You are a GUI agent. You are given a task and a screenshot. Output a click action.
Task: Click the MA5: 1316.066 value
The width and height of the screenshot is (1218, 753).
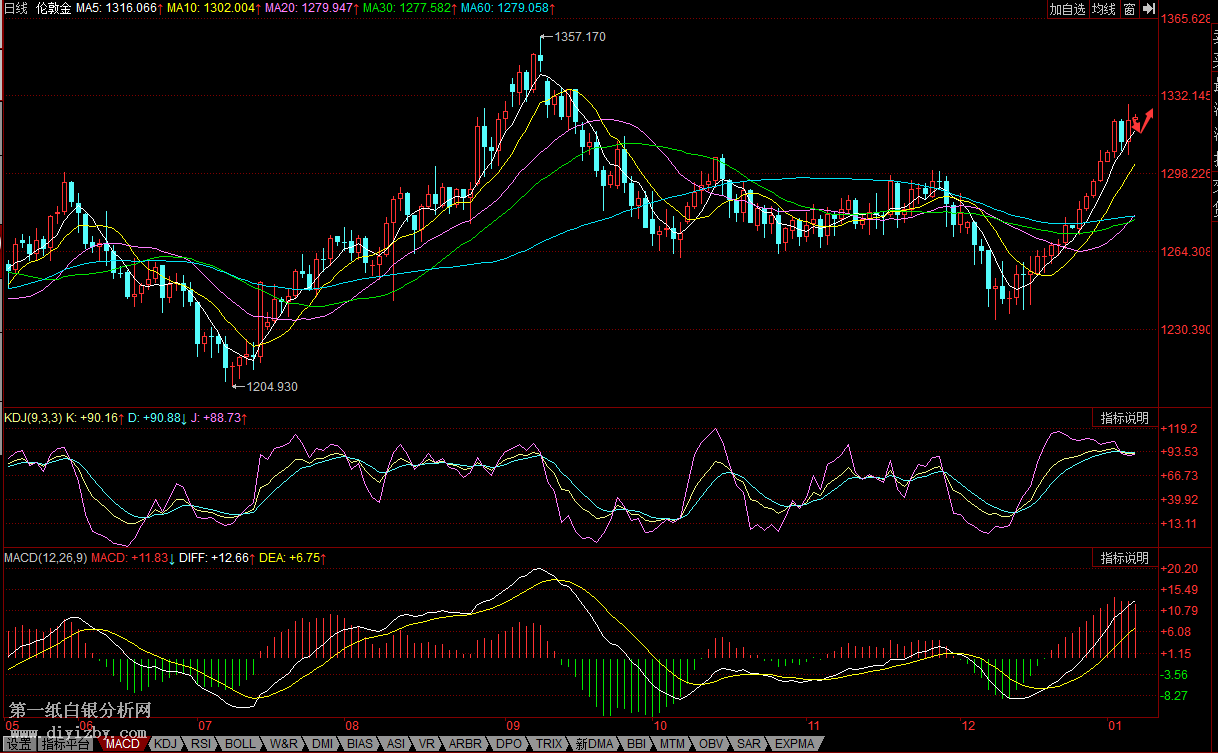[x=117, y=8]
